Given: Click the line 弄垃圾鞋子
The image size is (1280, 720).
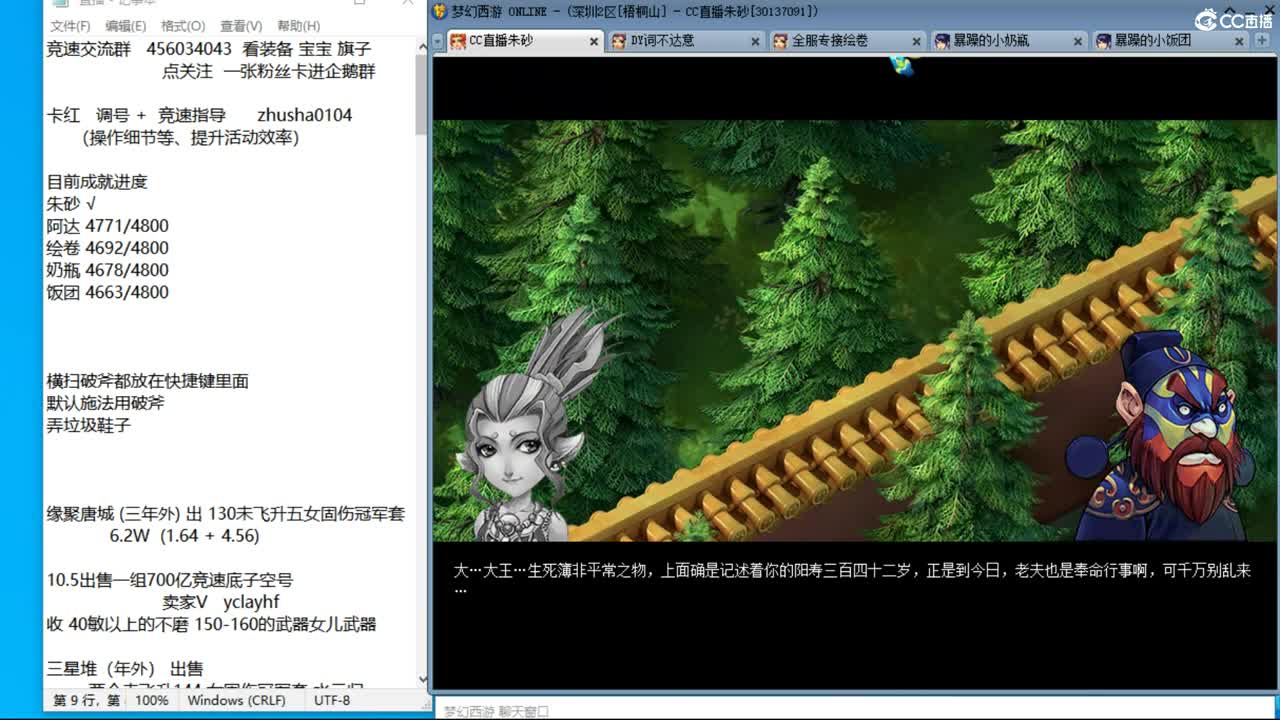Looking at the screenshot, I should tap(88, 425).
